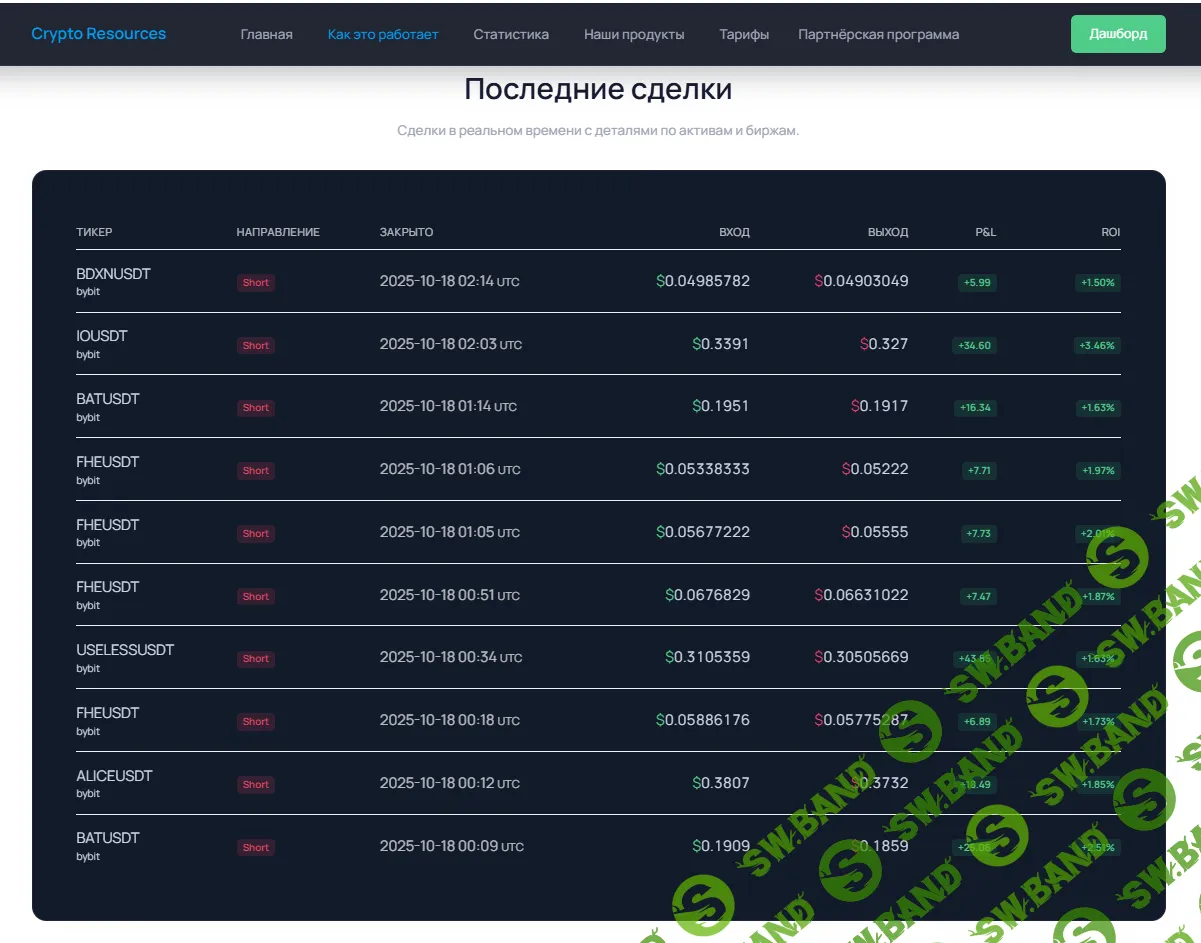The width and height of the screenshot is (1201, 943).
Task: Click the Short badge on BDXNUSDT trade
Action: tap(255, 282)
